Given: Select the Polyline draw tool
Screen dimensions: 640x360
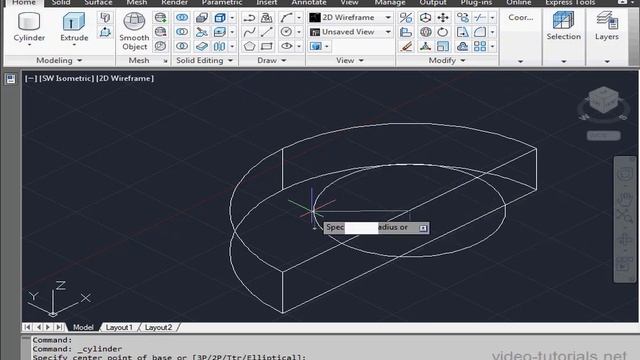Looking at the screenshot, I should (249, 18).
